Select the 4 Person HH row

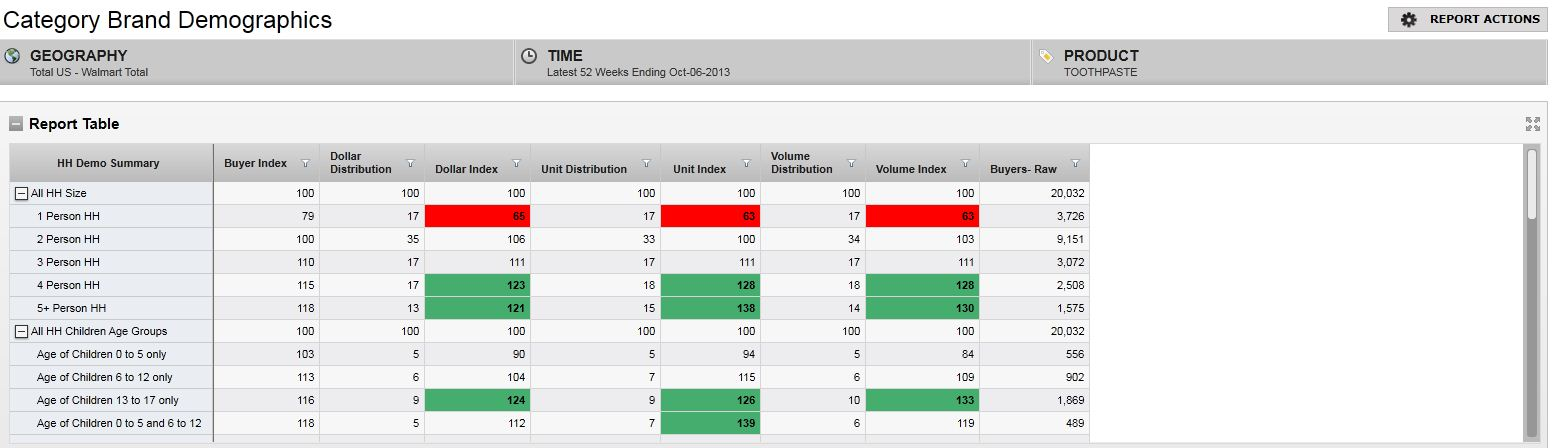pos(70,285)
